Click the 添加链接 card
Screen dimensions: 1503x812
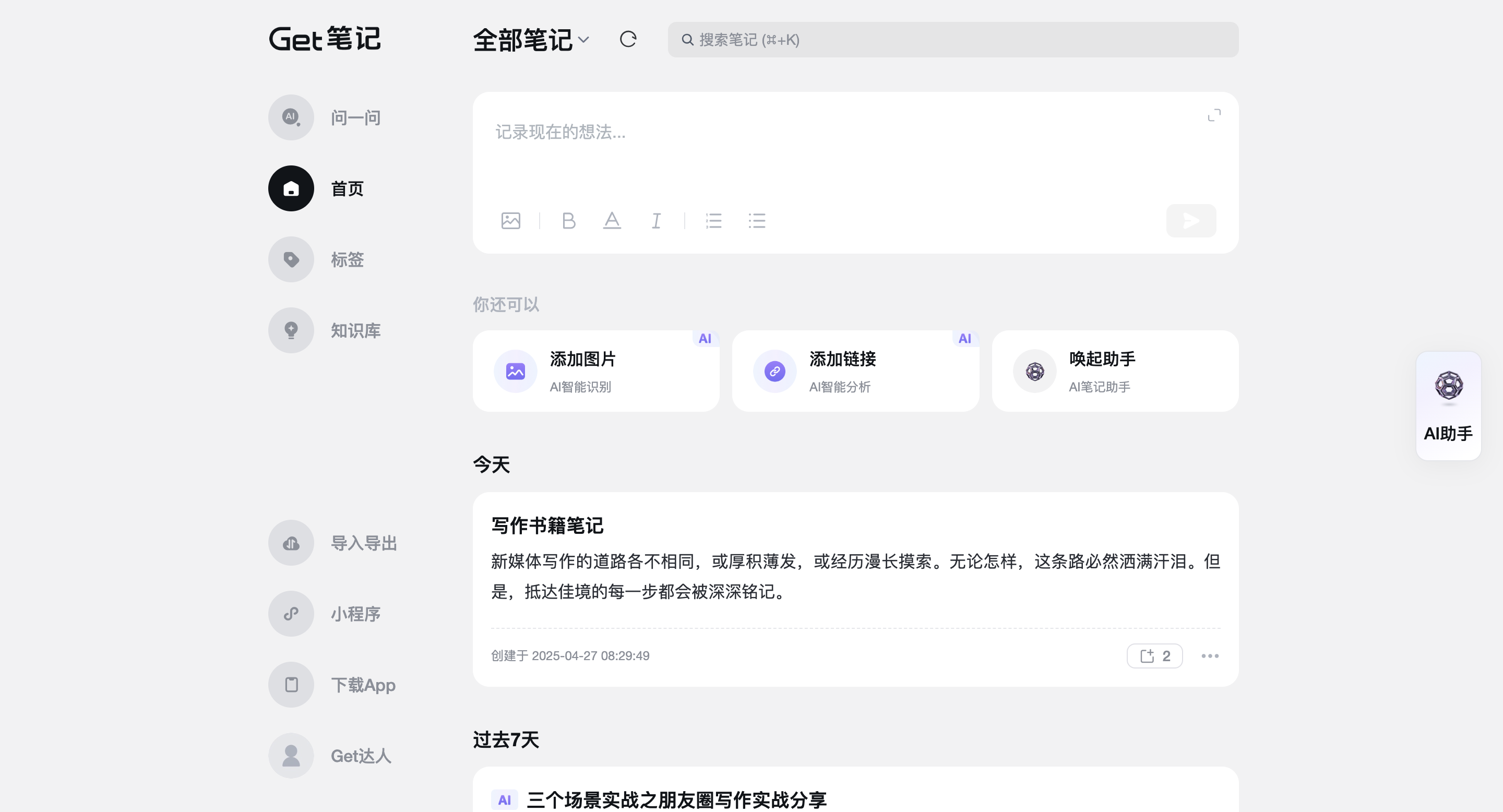point(855,372)
